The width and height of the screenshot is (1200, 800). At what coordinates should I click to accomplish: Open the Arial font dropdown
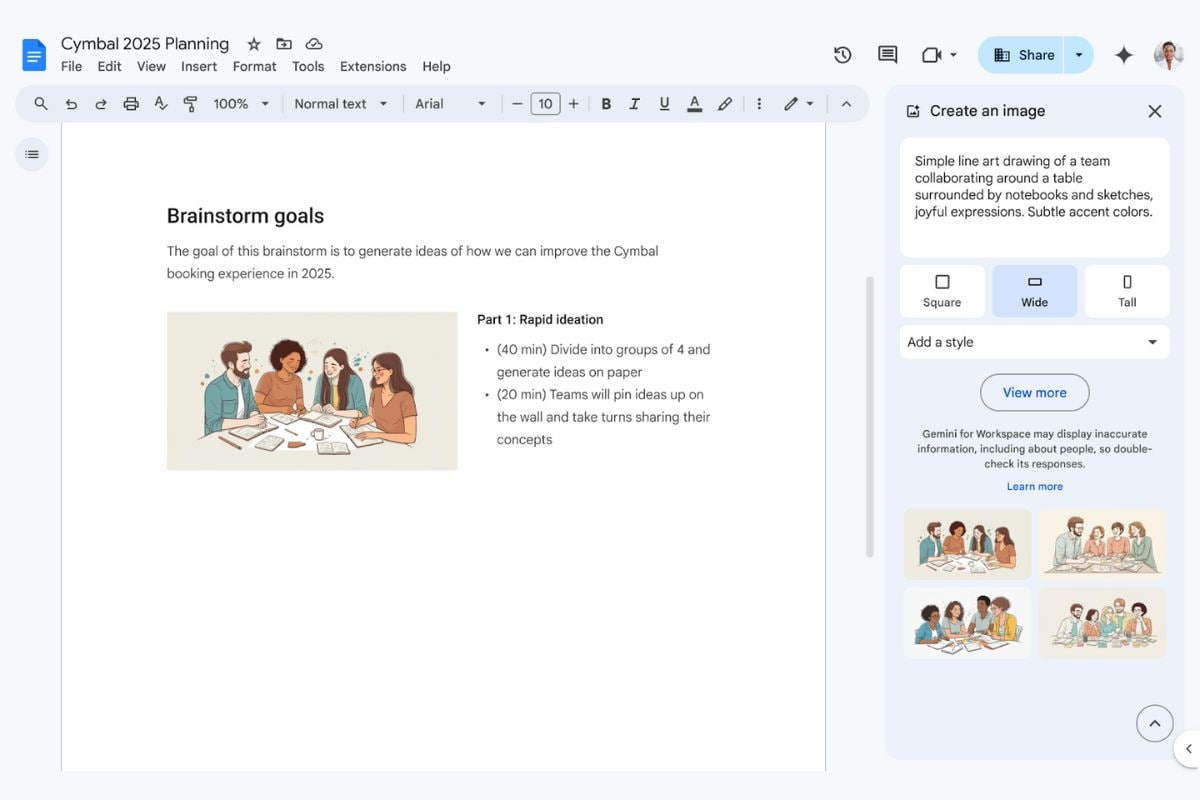click(x=450, y=104)
